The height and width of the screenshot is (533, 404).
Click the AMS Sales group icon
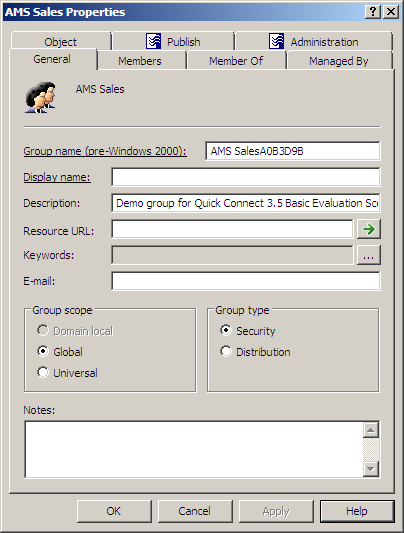(x=40, y=97)
